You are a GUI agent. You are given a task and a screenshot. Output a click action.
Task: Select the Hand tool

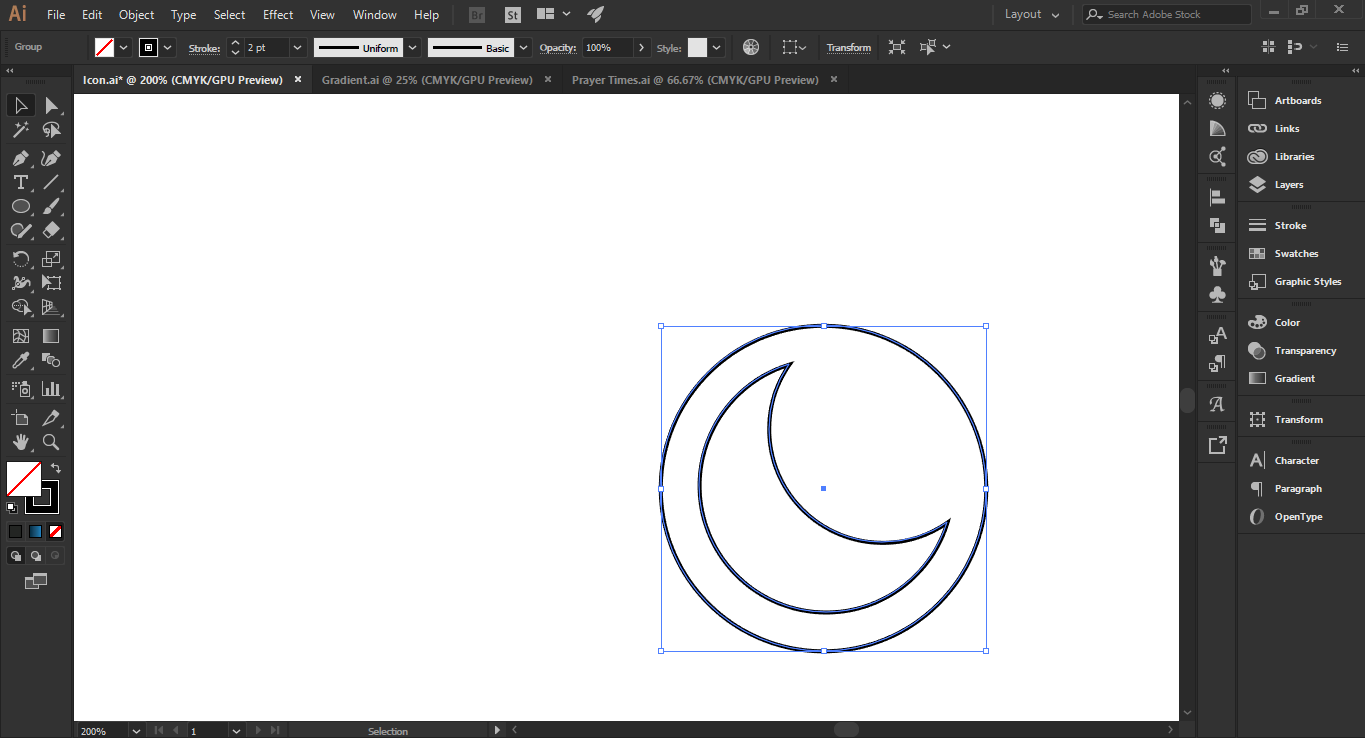[x=20, y=442]
